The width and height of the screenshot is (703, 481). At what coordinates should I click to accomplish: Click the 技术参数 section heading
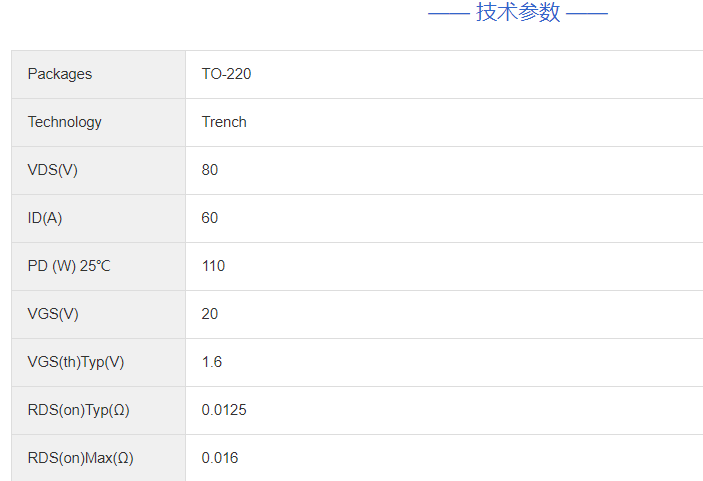[x=518, y=13]
